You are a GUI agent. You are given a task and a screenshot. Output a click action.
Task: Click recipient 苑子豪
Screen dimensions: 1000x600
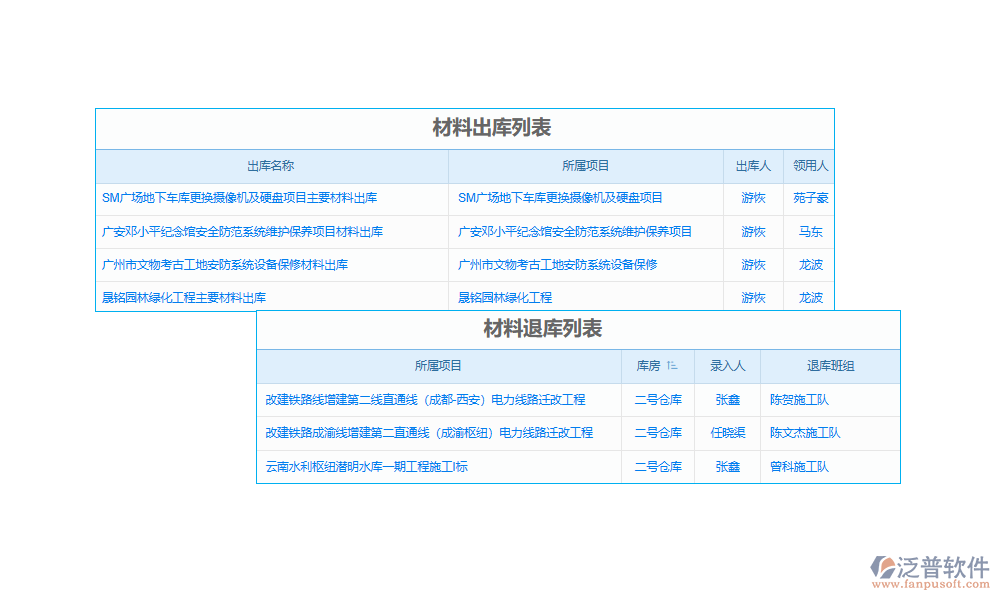pos(810,198)
